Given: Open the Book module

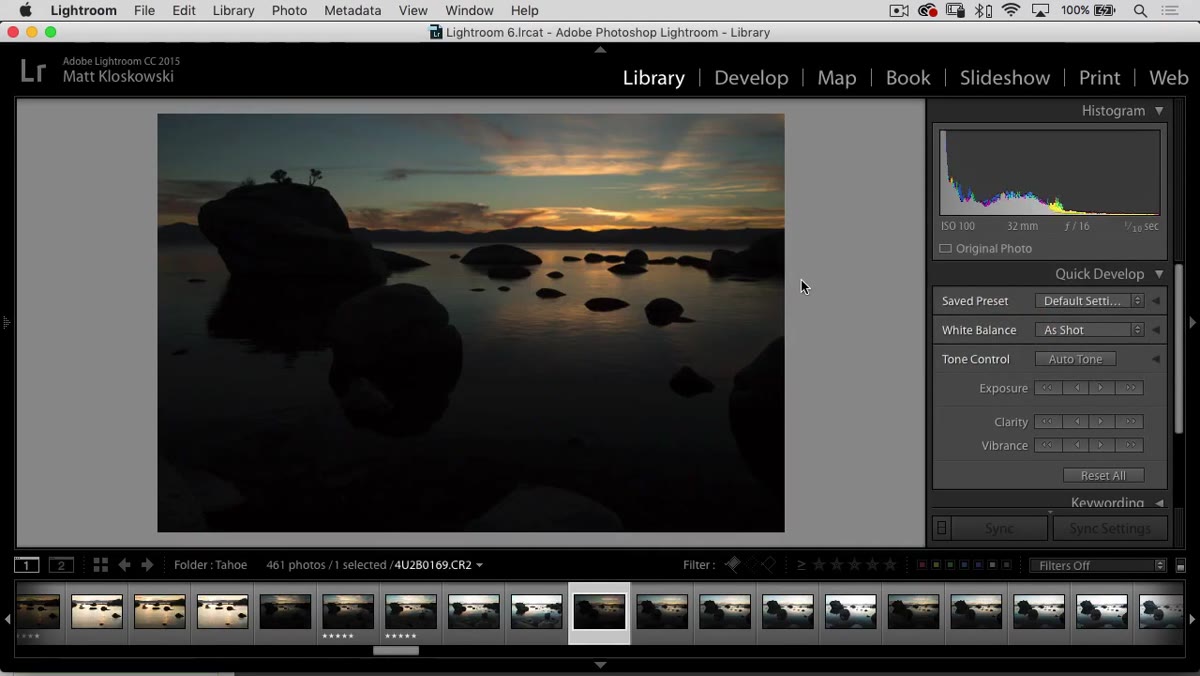Looking at the screenshot, I should tap(908, 78).
